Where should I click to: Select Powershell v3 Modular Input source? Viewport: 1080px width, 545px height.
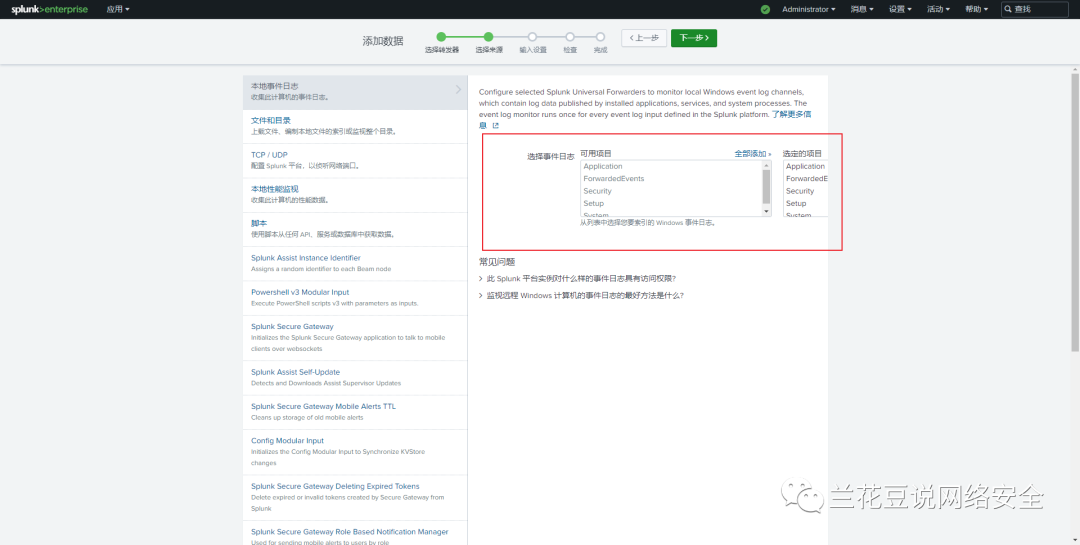tap(355, 298)
